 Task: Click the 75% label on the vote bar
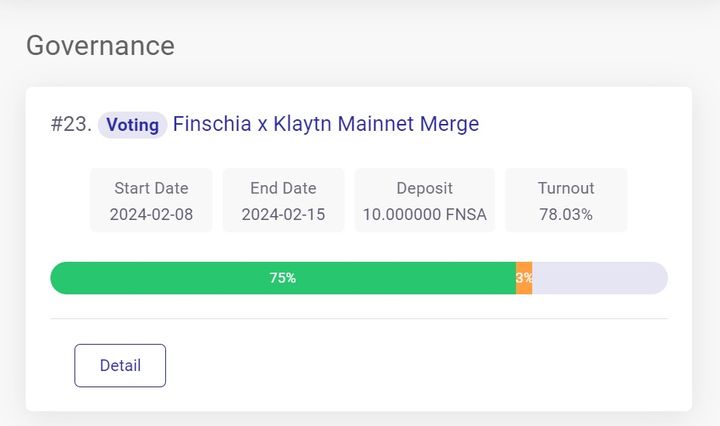click(283, 278)
